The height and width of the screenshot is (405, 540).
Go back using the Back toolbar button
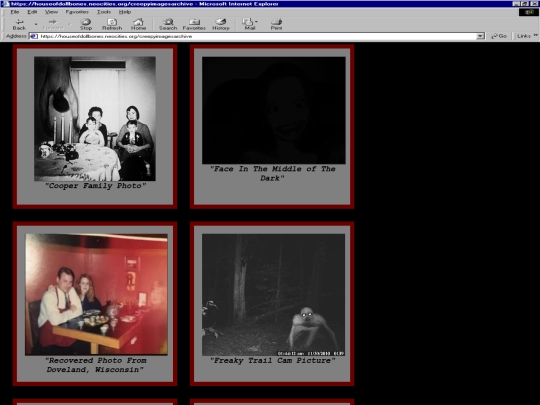click(x=19, y=24)
